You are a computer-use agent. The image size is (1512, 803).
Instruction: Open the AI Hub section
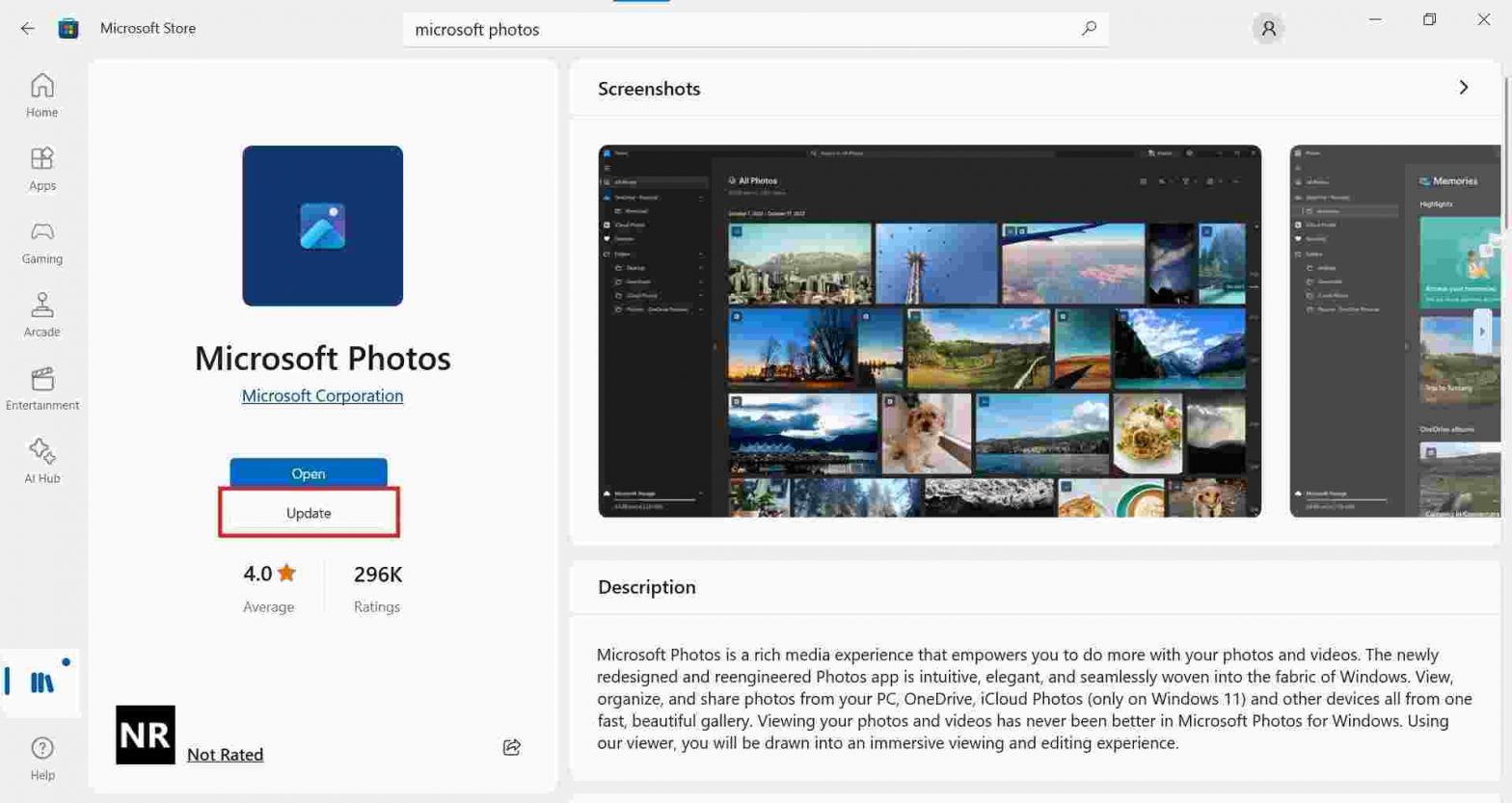[41, 462]
